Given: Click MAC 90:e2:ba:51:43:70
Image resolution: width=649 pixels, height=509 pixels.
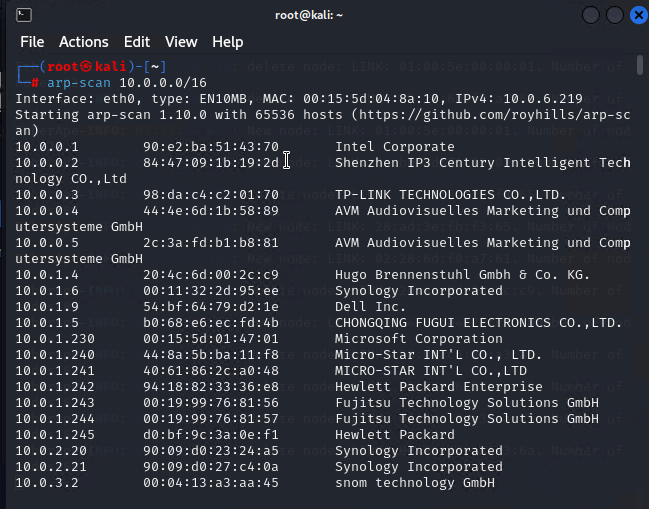Looking at the screenshot, I should (211, 147).
